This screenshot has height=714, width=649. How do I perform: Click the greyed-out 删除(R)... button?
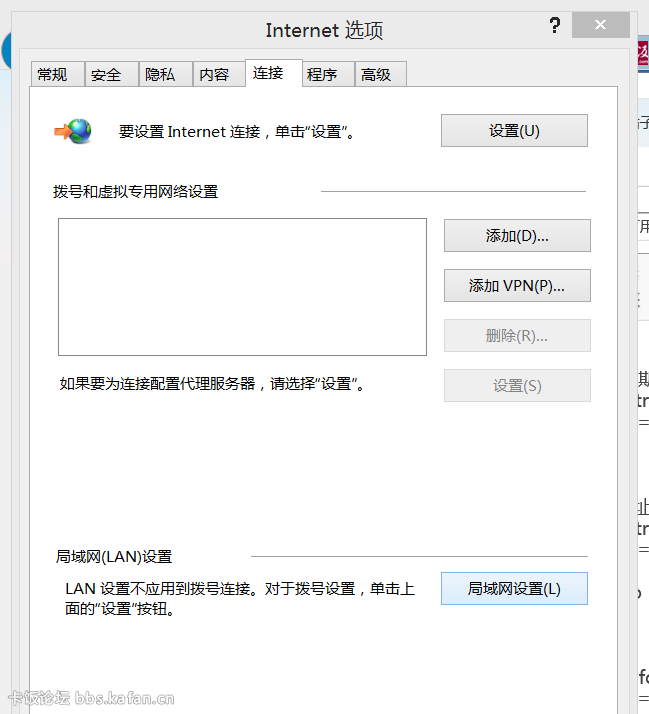pos(517,336)
